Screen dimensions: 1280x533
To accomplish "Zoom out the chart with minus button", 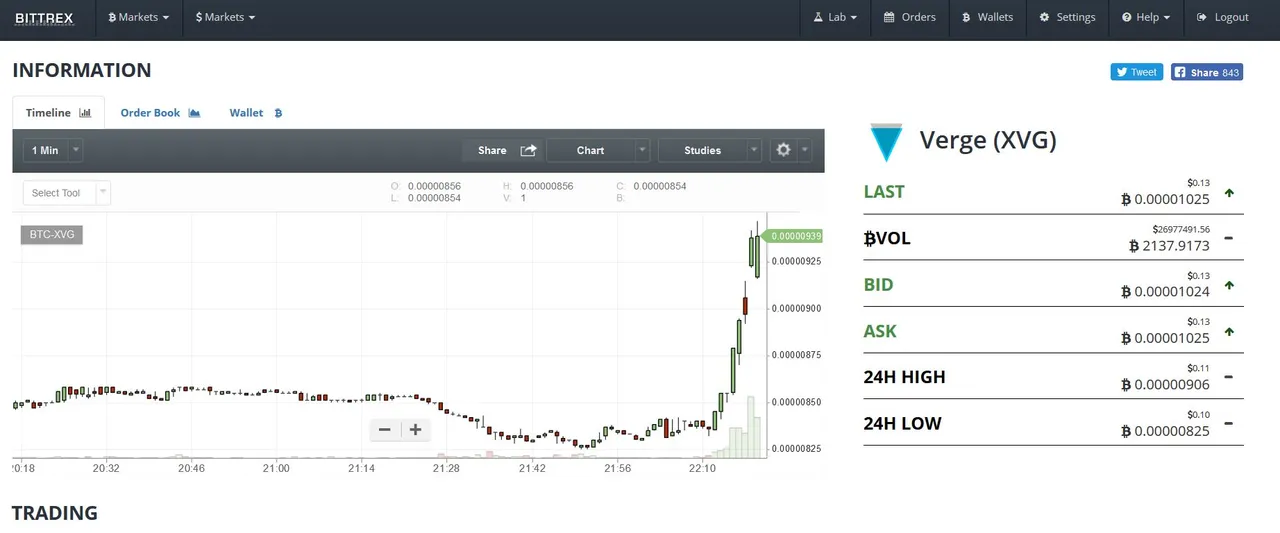I will coord(385,430).
